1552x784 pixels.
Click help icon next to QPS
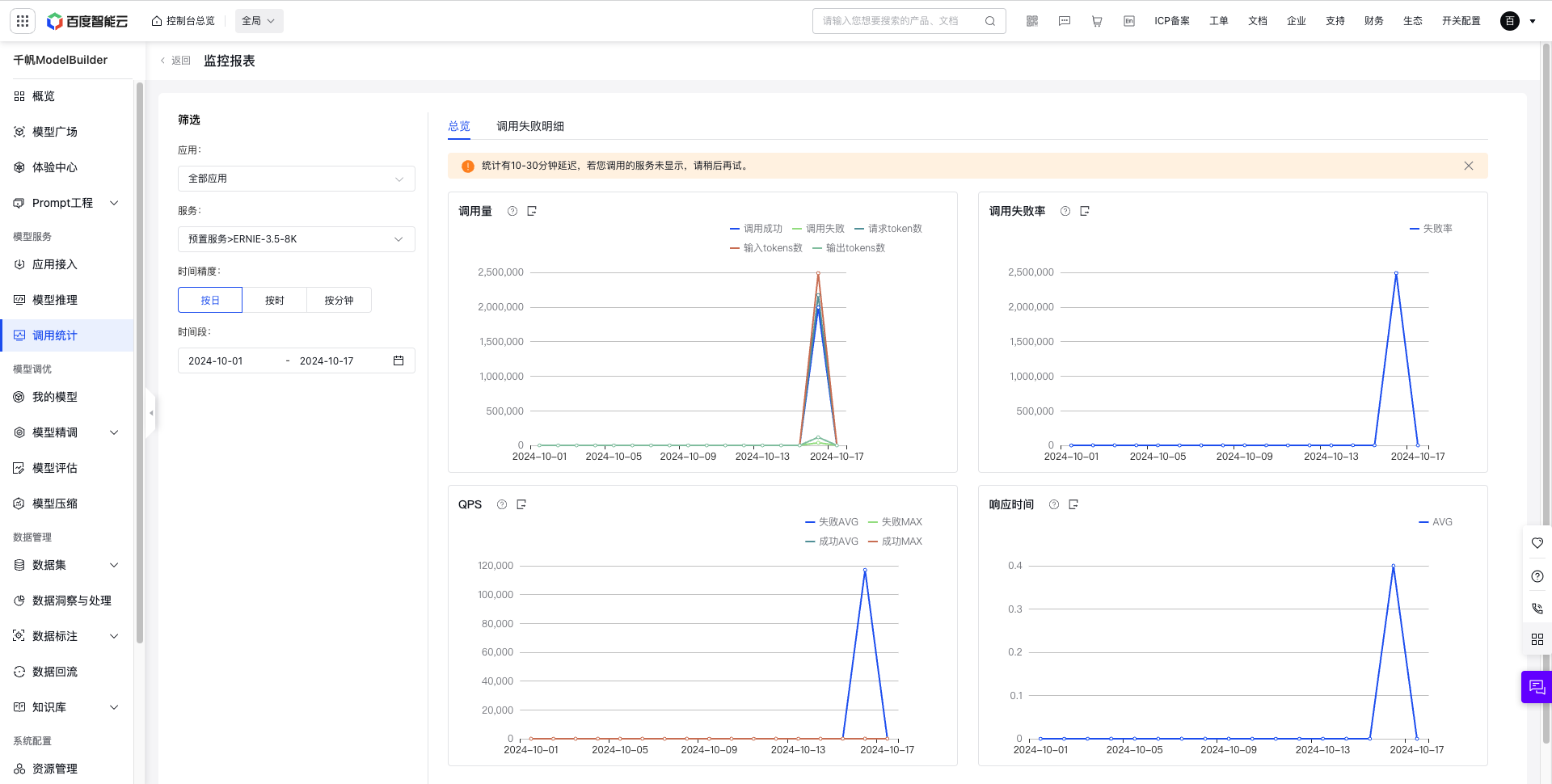[502, 504]
